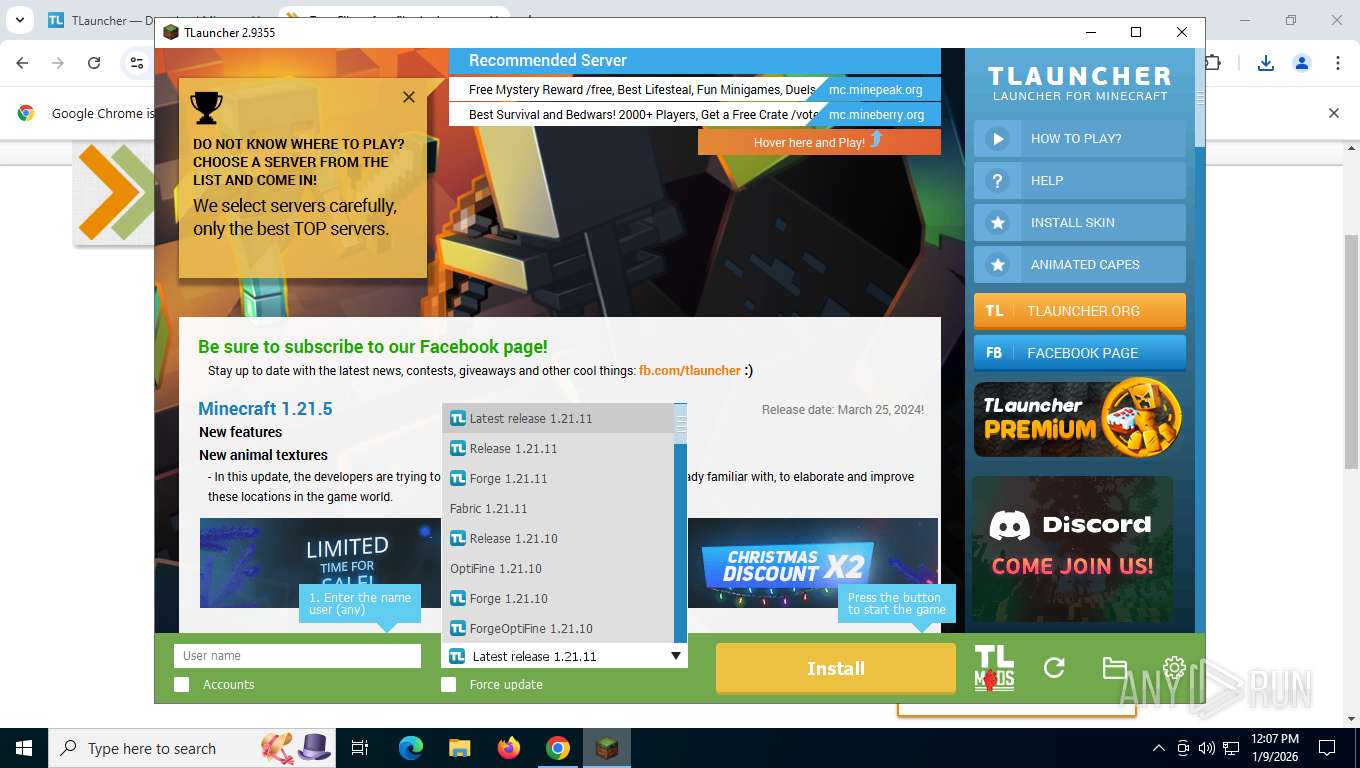1360x768 pixels.
Task: Visit TLAUNCHER.ORG orange button
Action: click(1080, 311)
